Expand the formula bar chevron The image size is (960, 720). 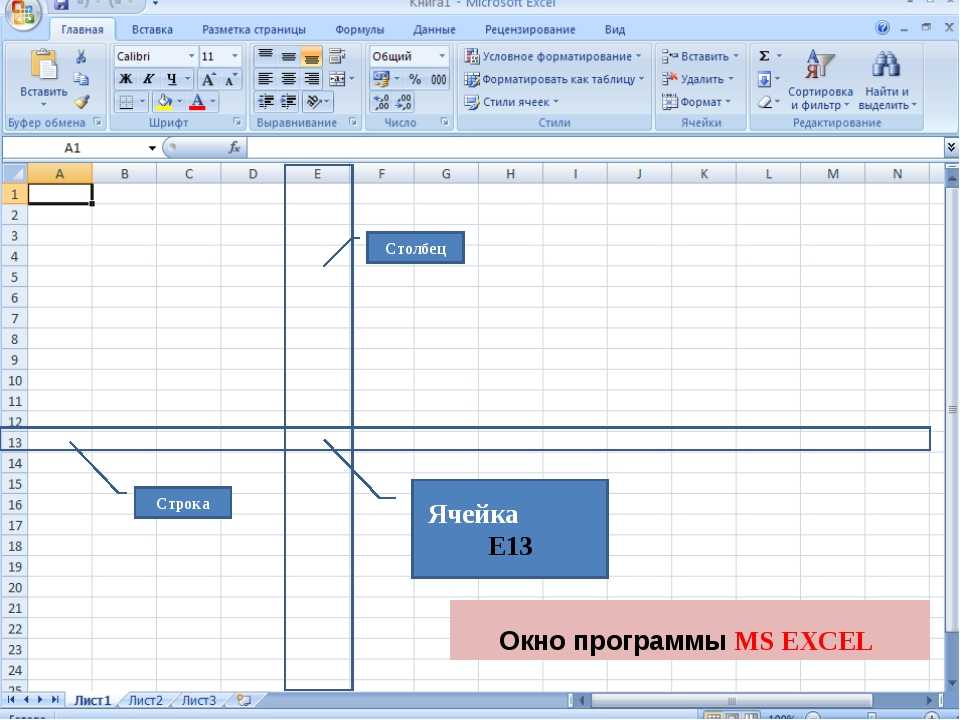(x=951, y=148)
